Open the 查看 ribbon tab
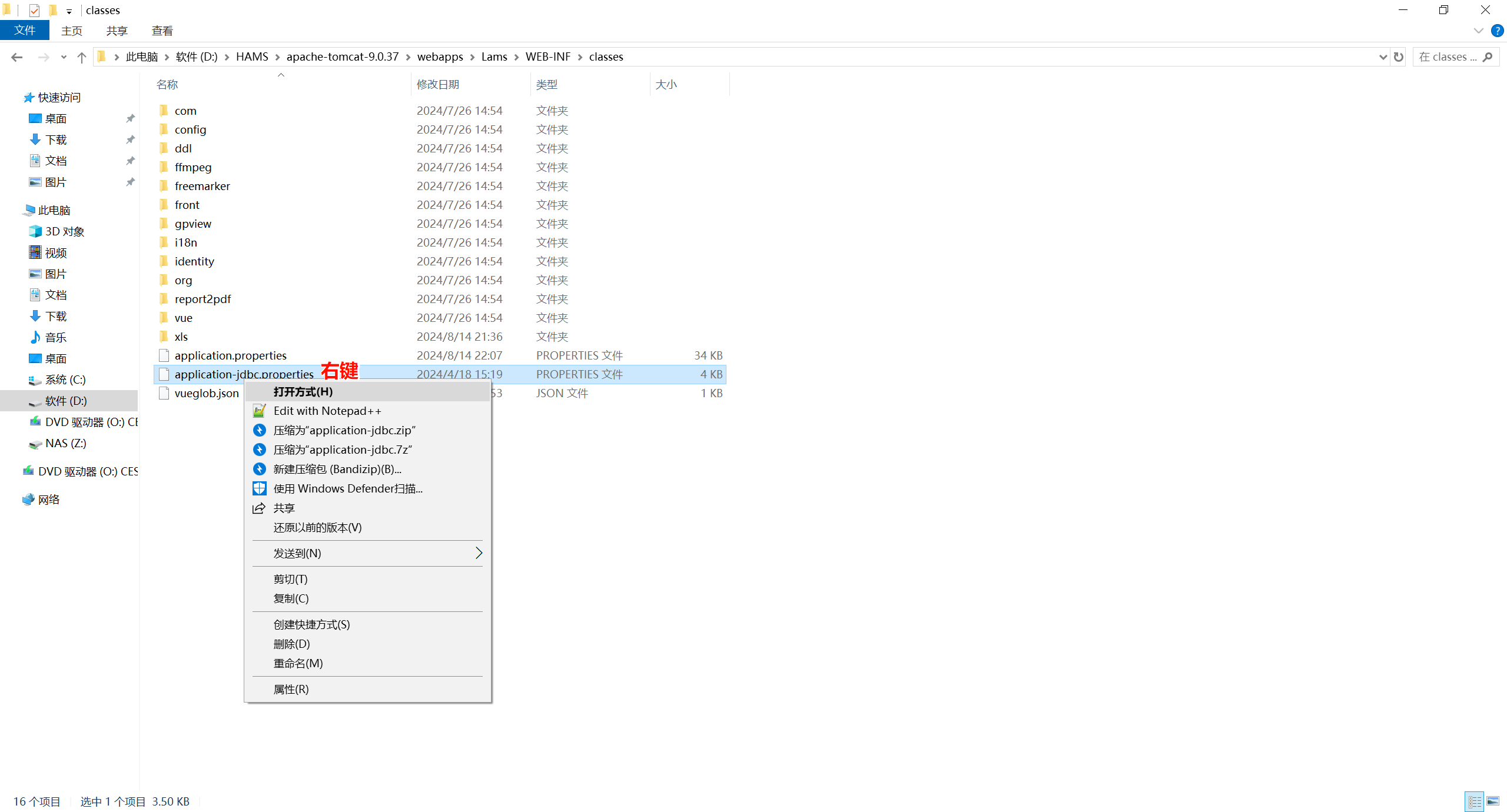The image size is (1507, 812). coord(162,31)
